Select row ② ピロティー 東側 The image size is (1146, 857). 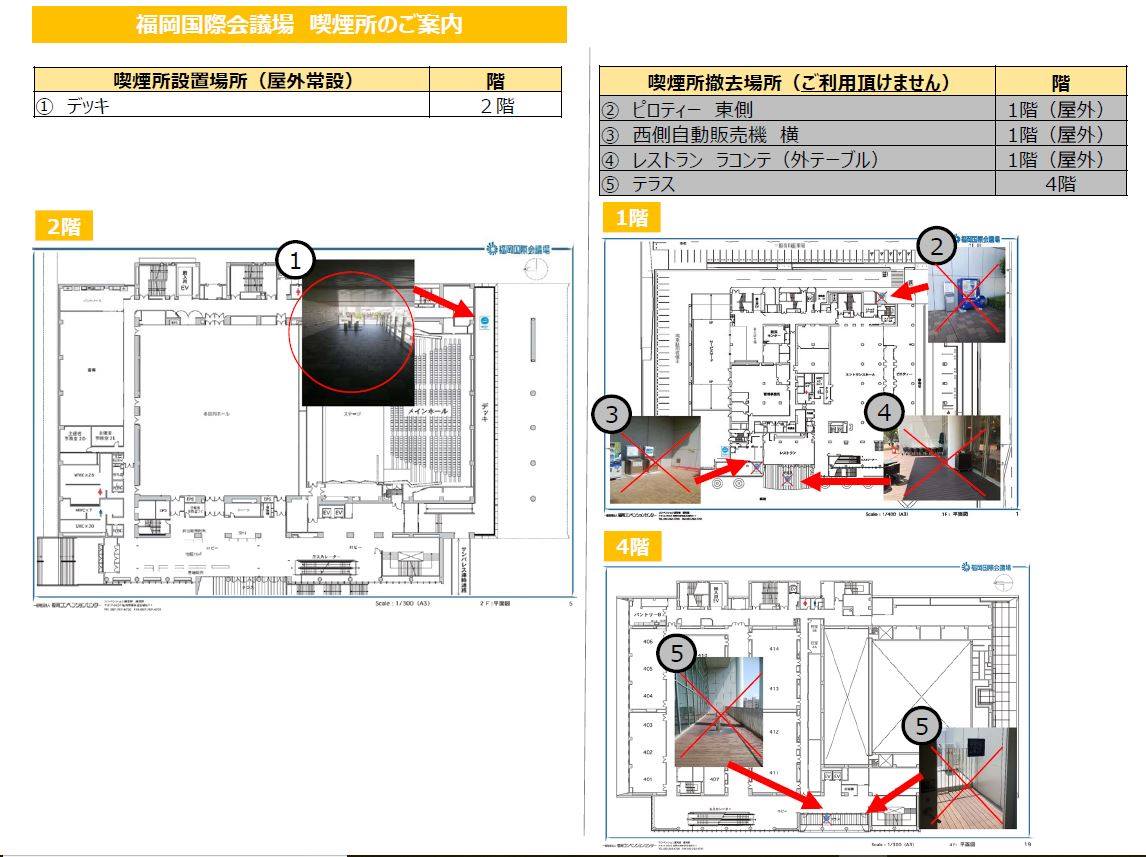(863, 109)
